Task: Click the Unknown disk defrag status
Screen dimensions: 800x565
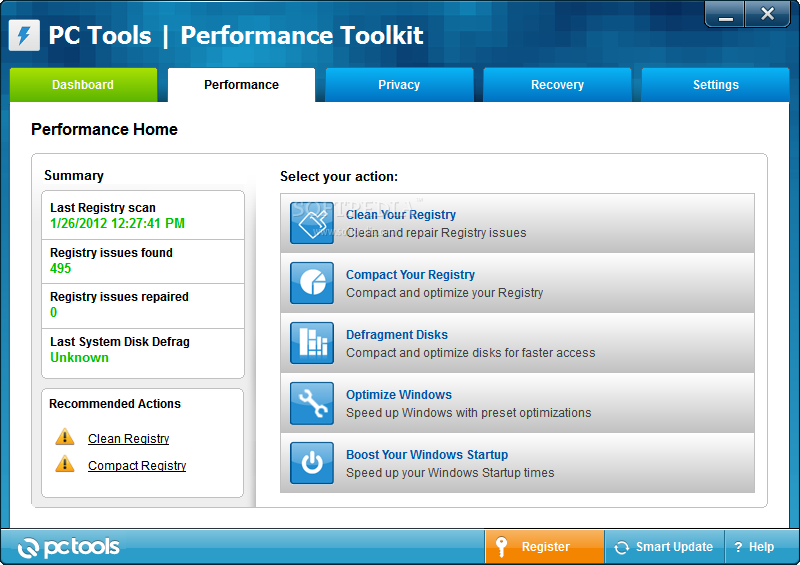Action: [79, 357]
